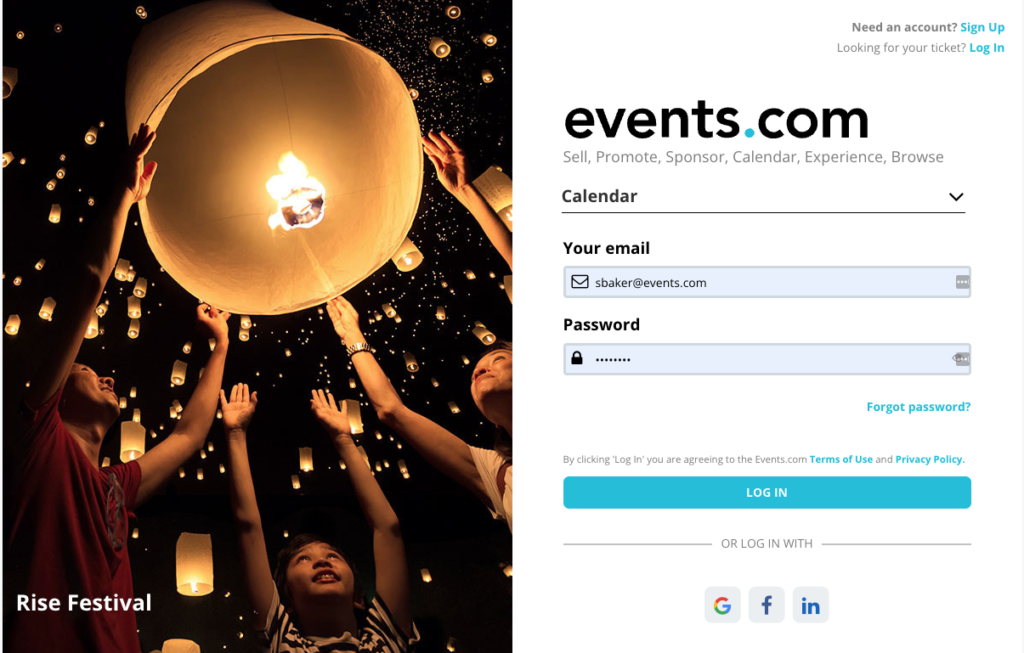Click the Facebook login icon
1024x653 pixels.
(767, 605)
